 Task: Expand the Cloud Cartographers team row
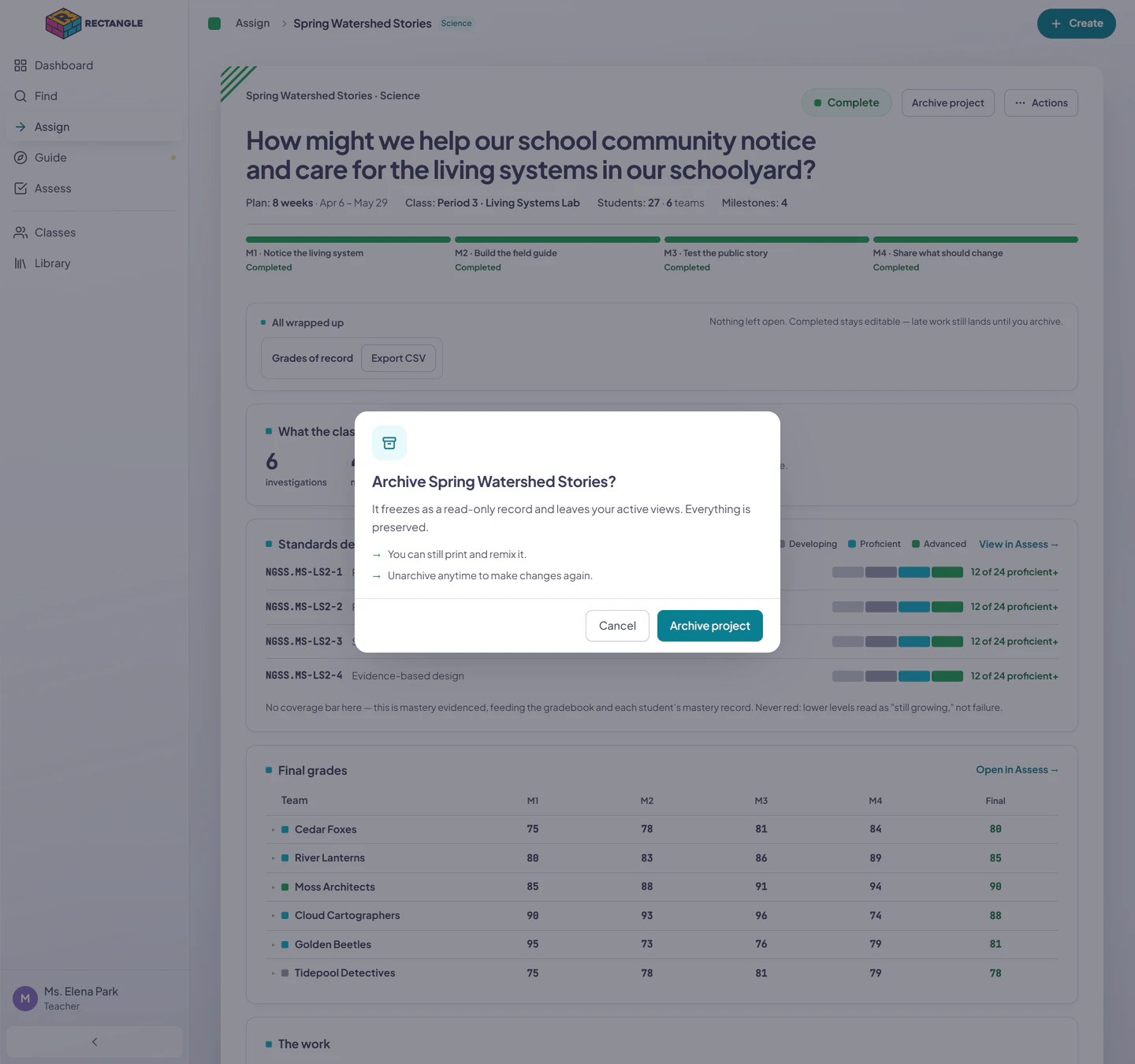[x=274, y=916]
